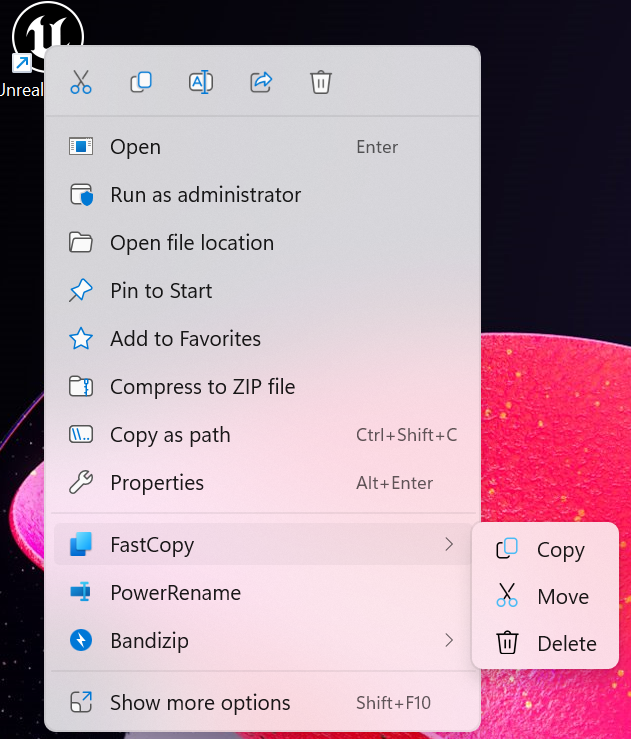The image size is (631, 739).
Task: Choose Run as administrator
Action: point(264,195)
